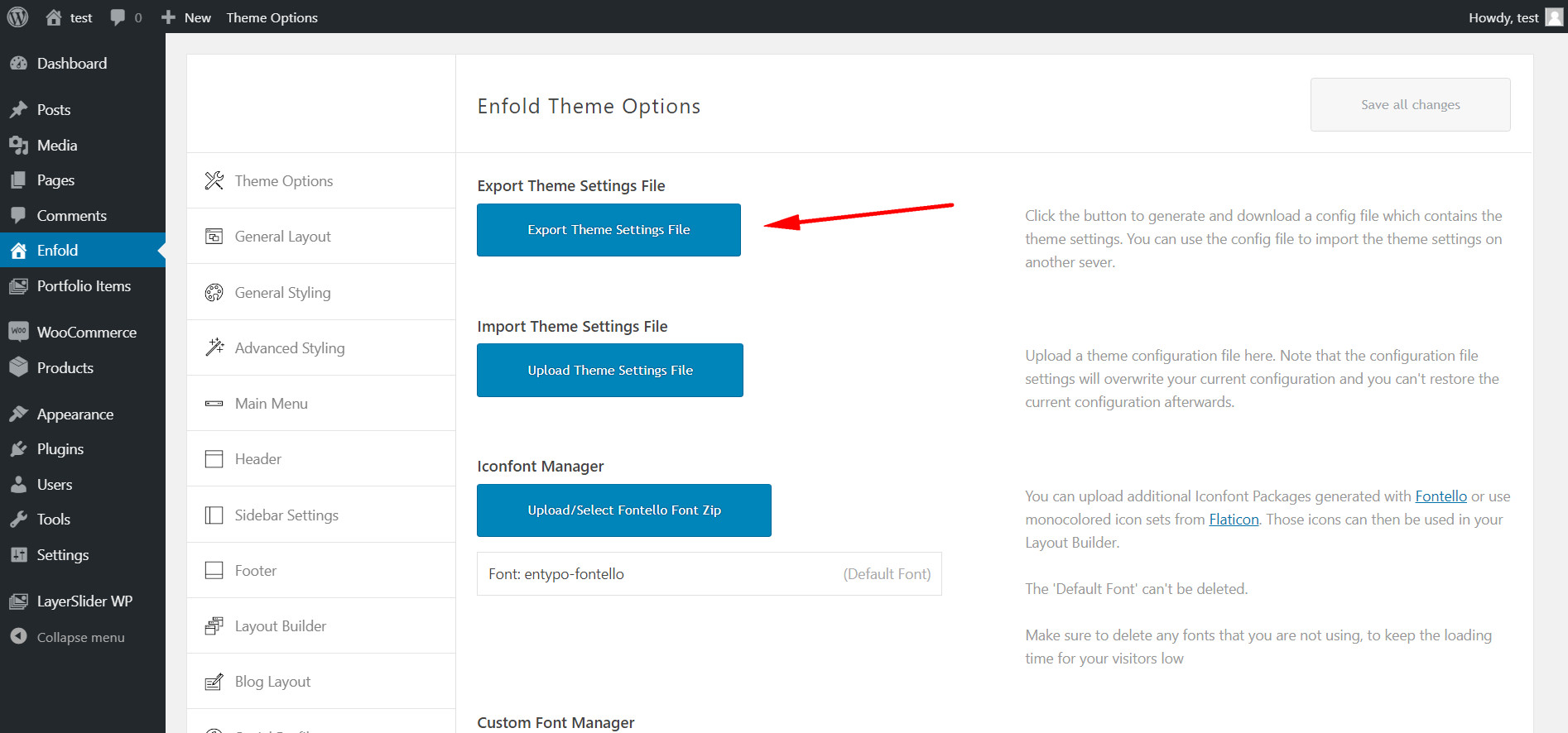
Task: Click the Theme Options tools icon
Action: point(214,180)
